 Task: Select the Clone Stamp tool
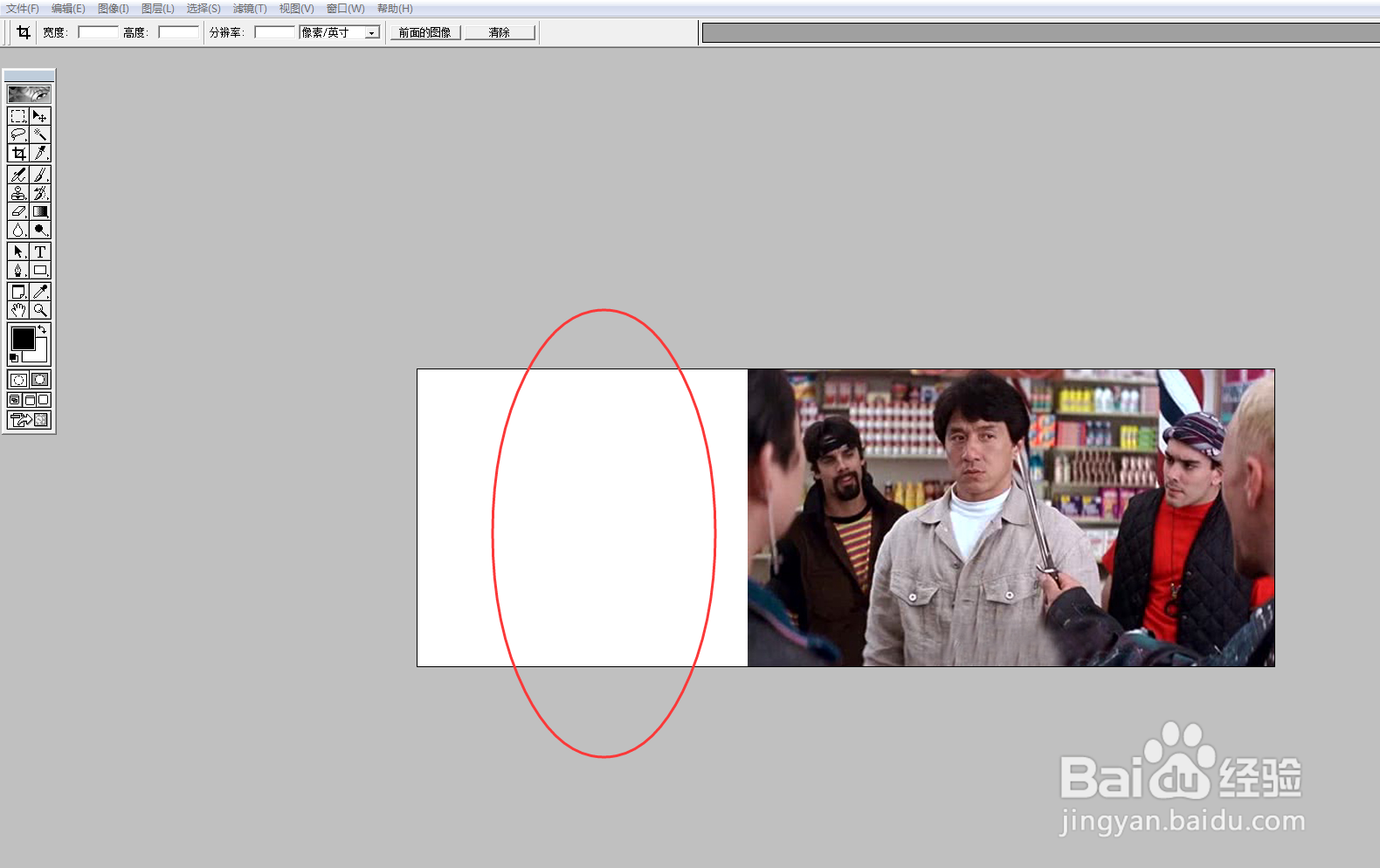[x=18, y=193]
